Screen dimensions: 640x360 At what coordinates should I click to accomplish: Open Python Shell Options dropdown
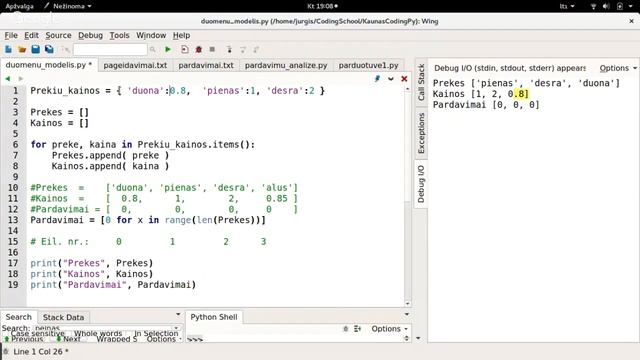click(x=389, y=329)
